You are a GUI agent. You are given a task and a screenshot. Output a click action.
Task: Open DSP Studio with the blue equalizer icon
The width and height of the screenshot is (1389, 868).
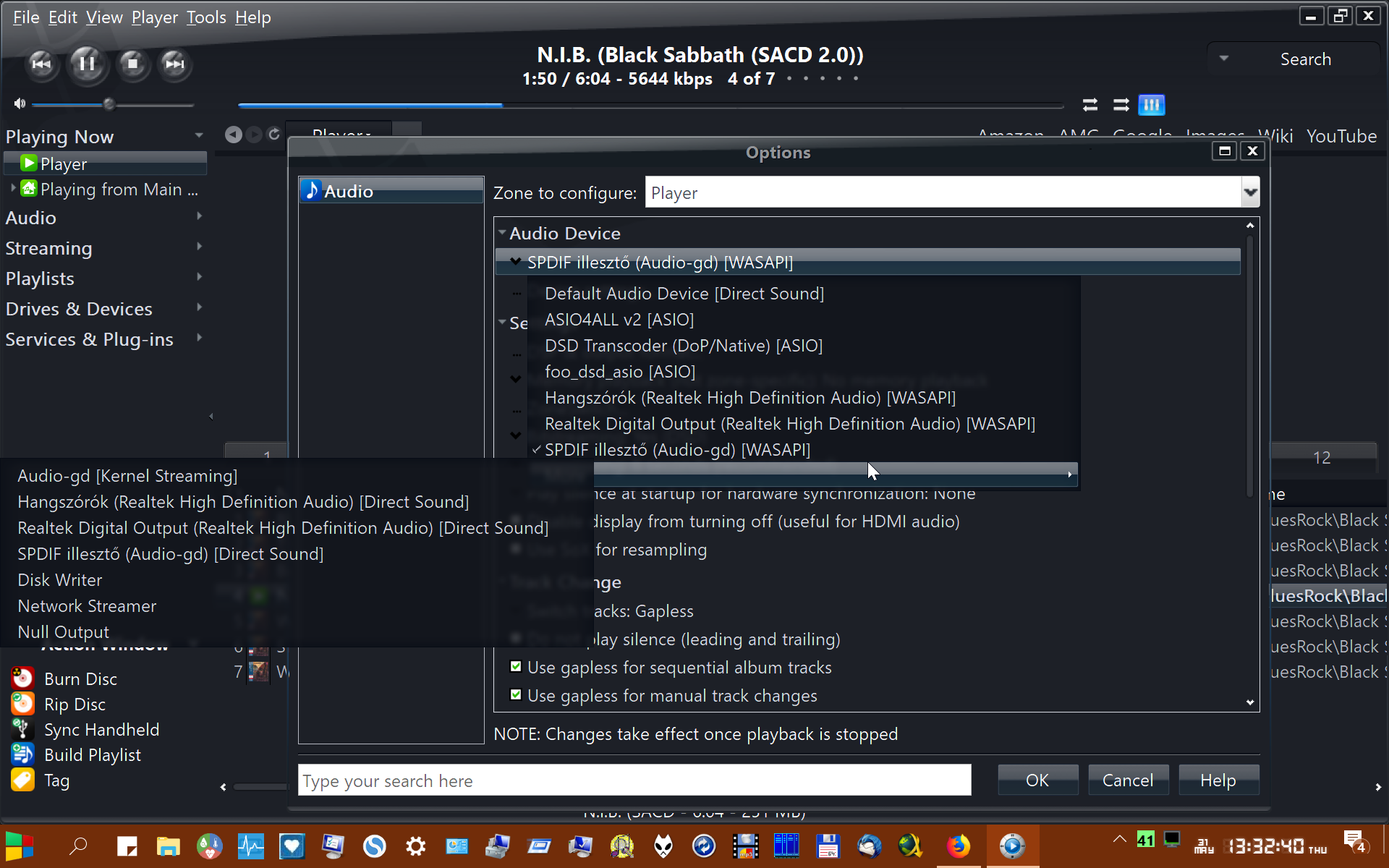tap(1152, 105)
